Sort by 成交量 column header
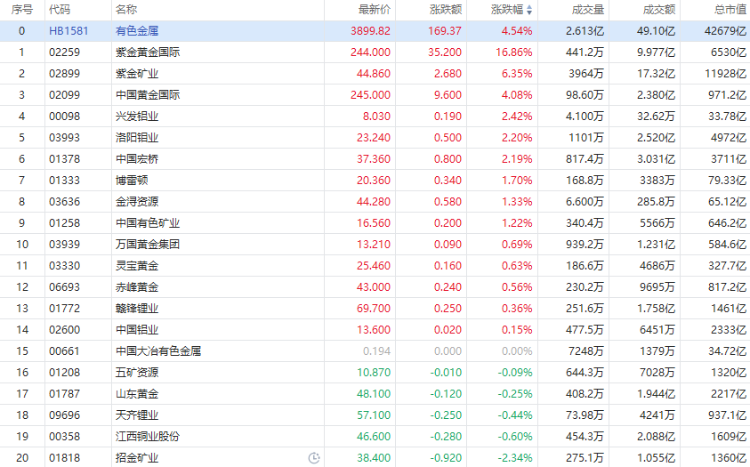The width and height of the screenshot is (750, 467). (x=588, y=10)
